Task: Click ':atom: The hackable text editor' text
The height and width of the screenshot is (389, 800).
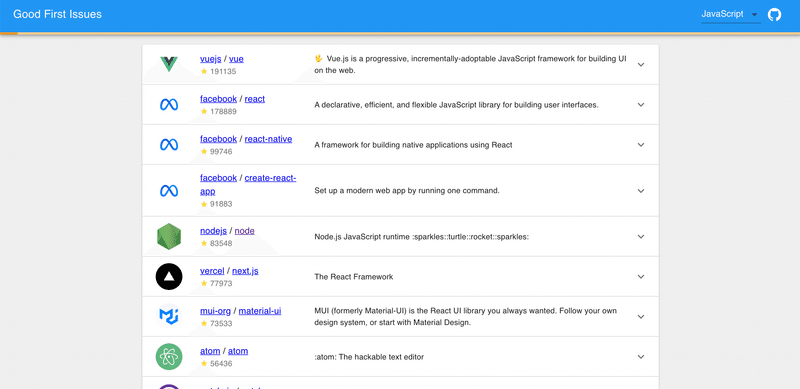Action: coord(369,357)
